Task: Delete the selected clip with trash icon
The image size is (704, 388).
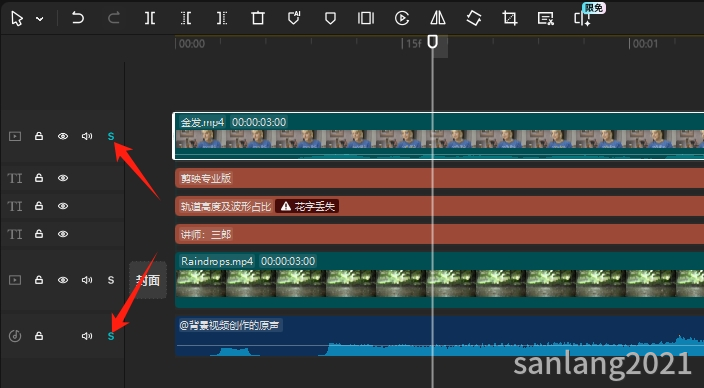Action: [x=258, y=18]
